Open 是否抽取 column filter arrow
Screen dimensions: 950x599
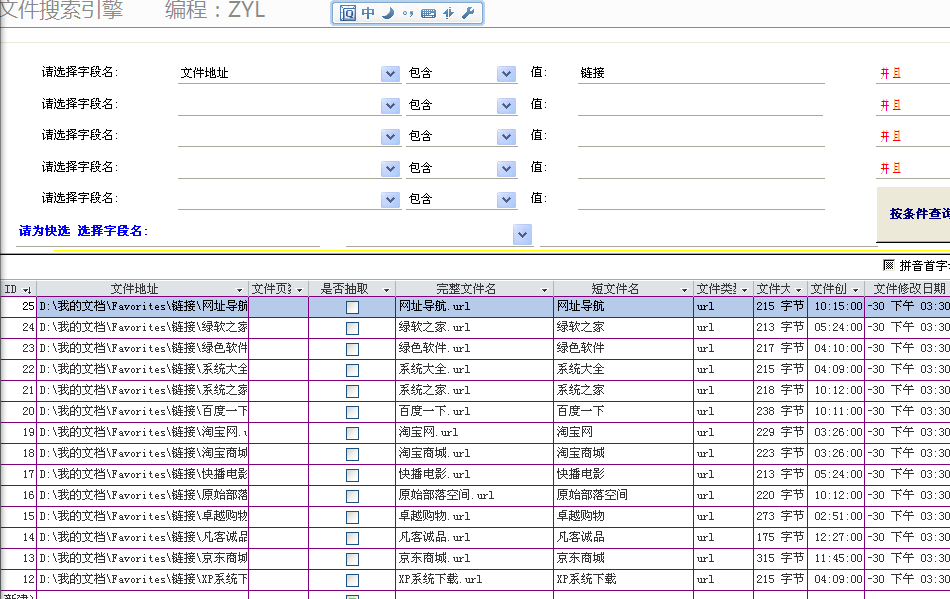pos(387,290)
